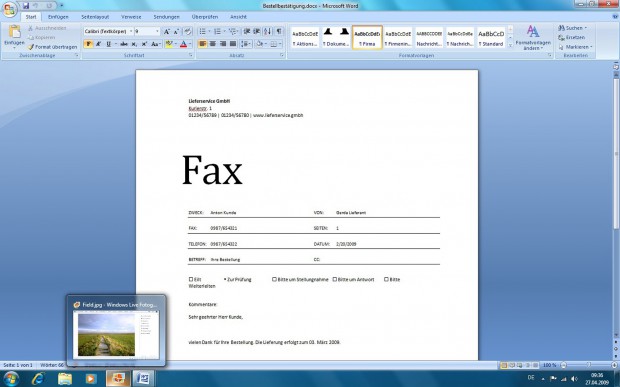The width and height of the screenshot is (620, 387).
Task: Center align the paragraph
Action: coord(213,44)
